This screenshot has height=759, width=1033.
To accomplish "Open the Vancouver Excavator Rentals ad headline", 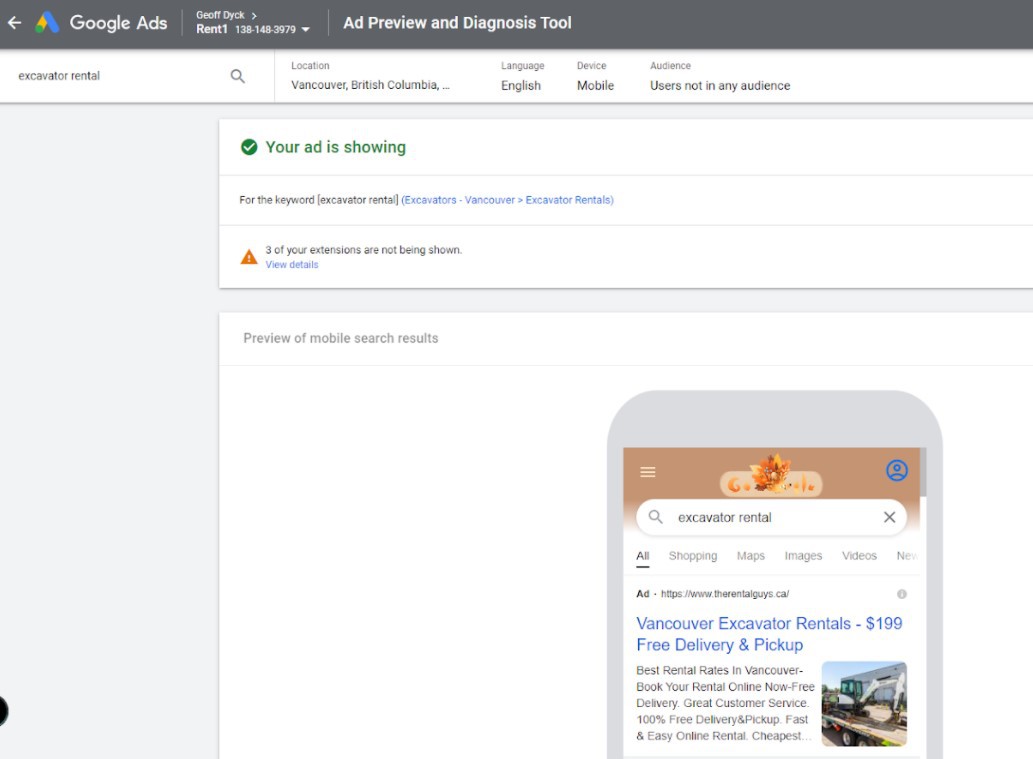I will click(769, 634).
